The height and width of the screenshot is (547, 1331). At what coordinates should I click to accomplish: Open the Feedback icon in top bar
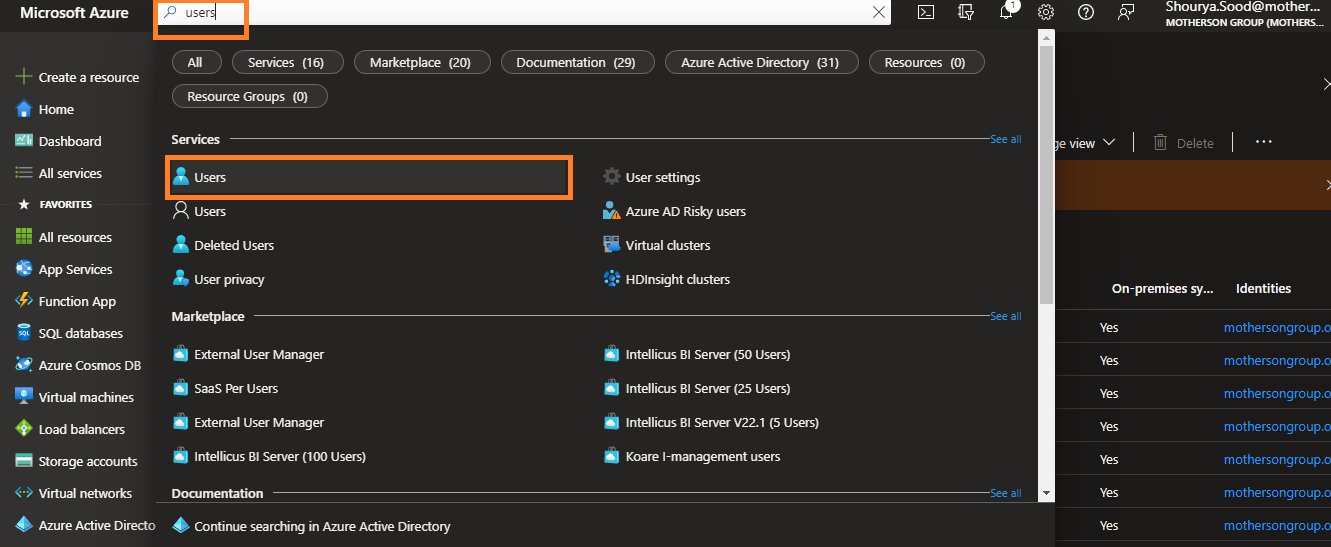pyautogui.click(x=1126, y=12)
